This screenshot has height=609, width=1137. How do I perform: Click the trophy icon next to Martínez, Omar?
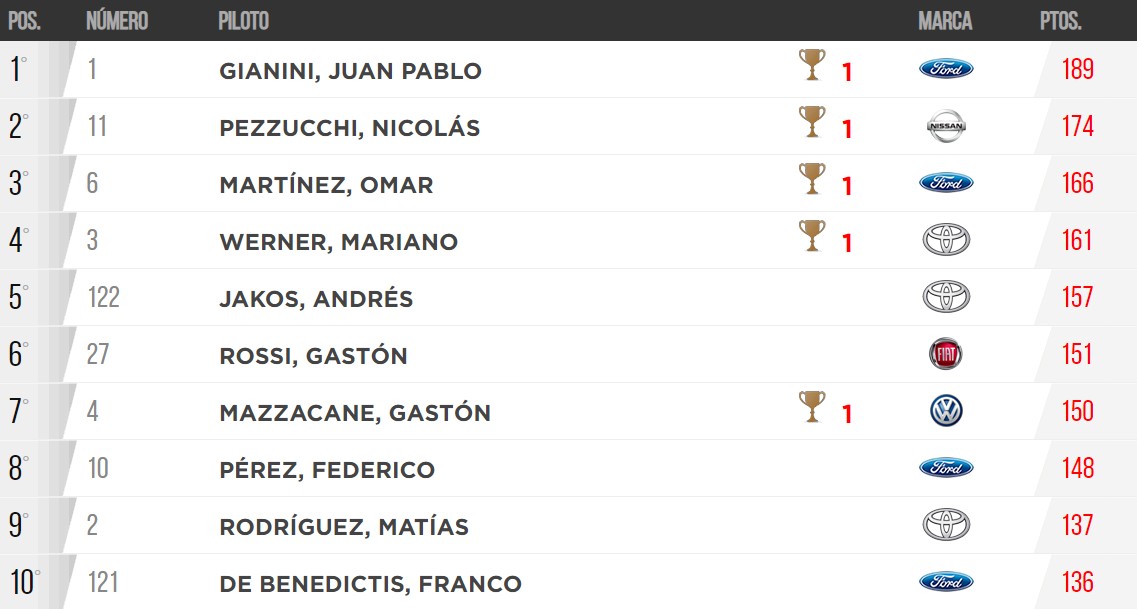click(x=812, y=178)
